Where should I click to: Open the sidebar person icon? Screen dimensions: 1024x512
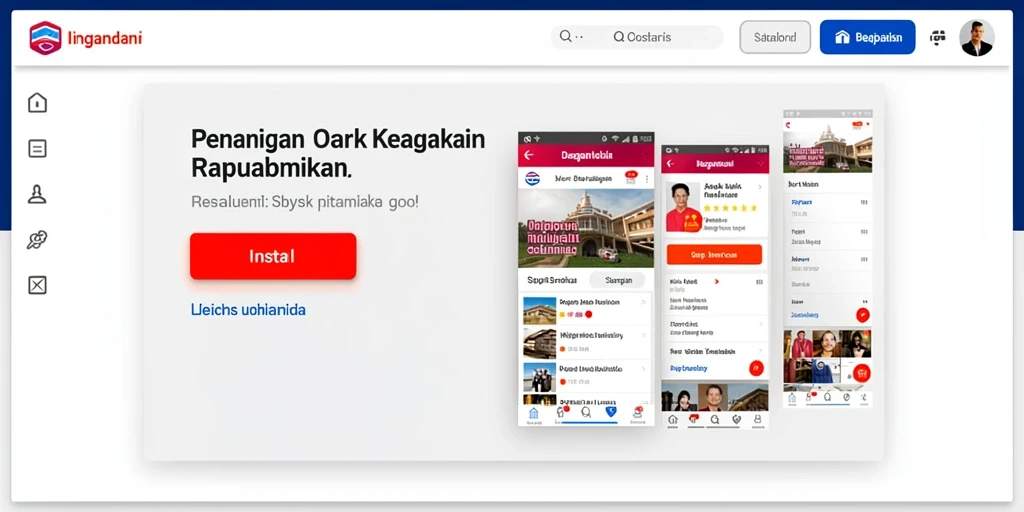(37, 195)
